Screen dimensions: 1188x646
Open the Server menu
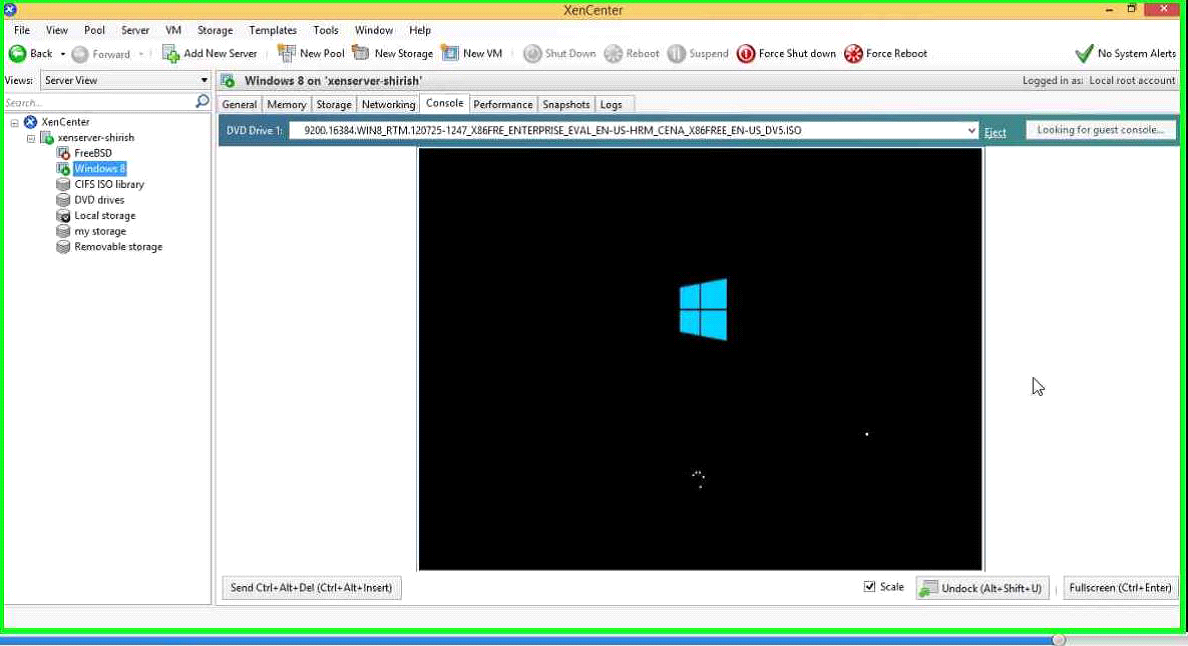[136, 30]
